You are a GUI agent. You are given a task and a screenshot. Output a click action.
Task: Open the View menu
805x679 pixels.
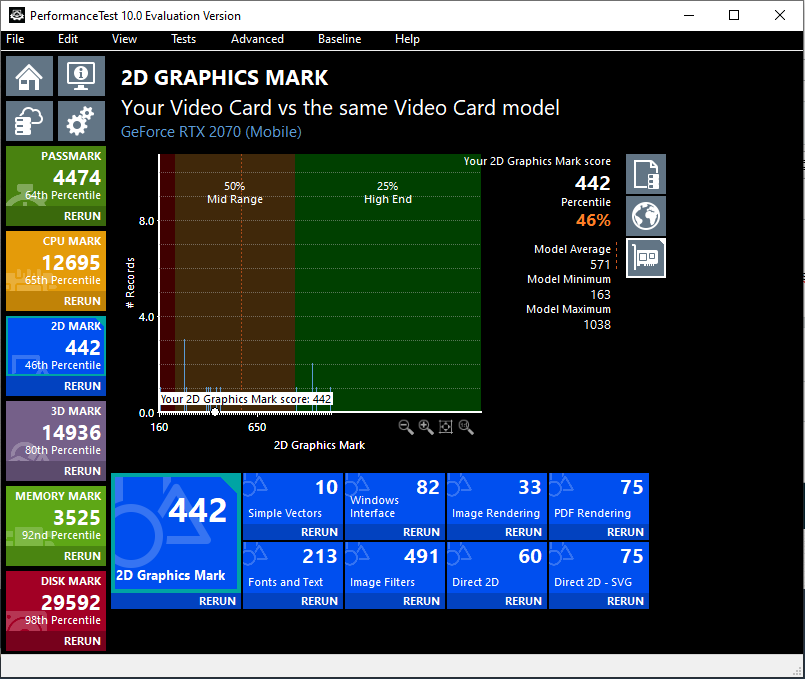[x=124, y=39]
